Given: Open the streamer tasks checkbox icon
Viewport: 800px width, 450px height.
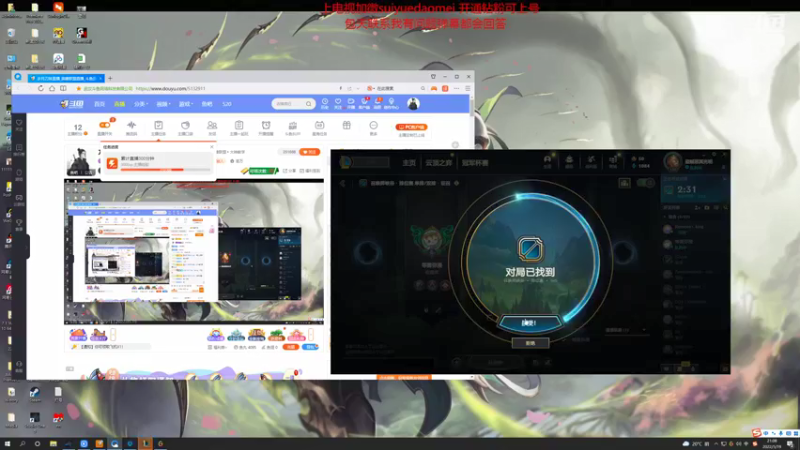Looking at the screenshot, I should point(159,125).
